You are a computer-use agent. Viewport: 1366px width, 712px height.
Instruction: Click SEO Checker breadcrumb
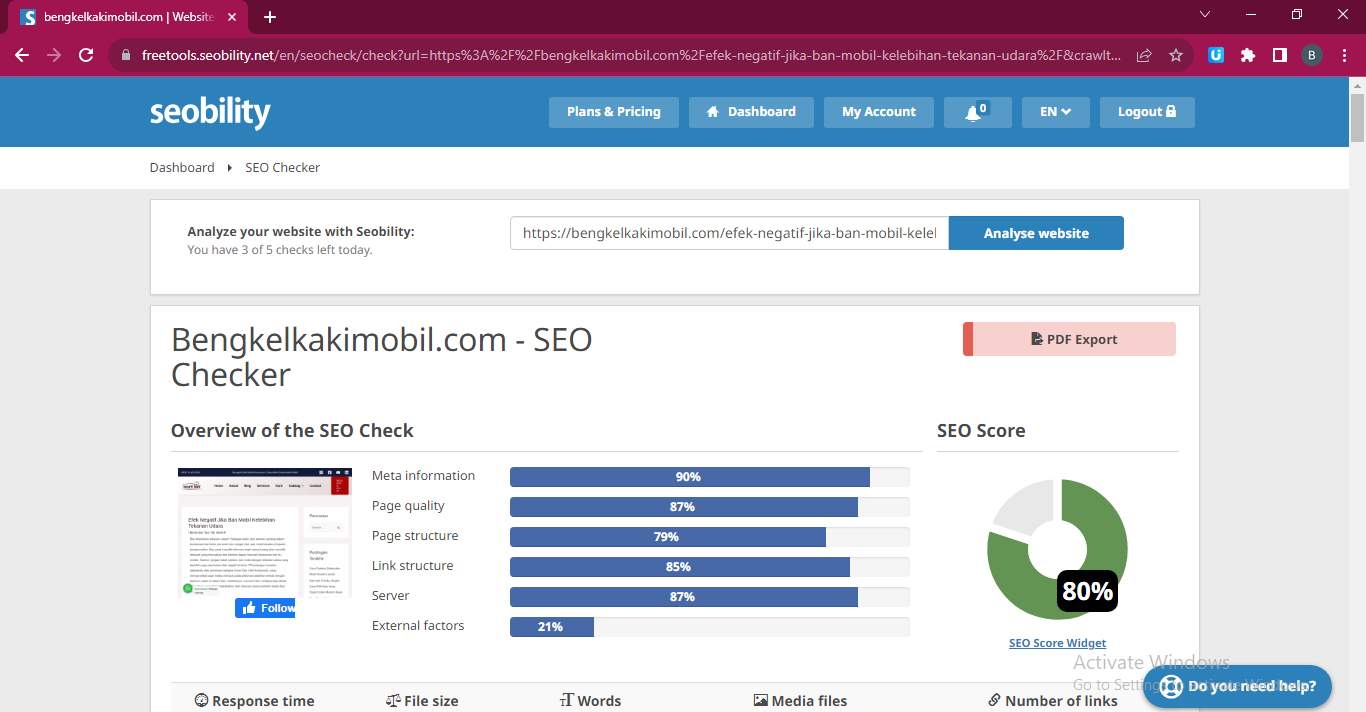coord(283,167)
